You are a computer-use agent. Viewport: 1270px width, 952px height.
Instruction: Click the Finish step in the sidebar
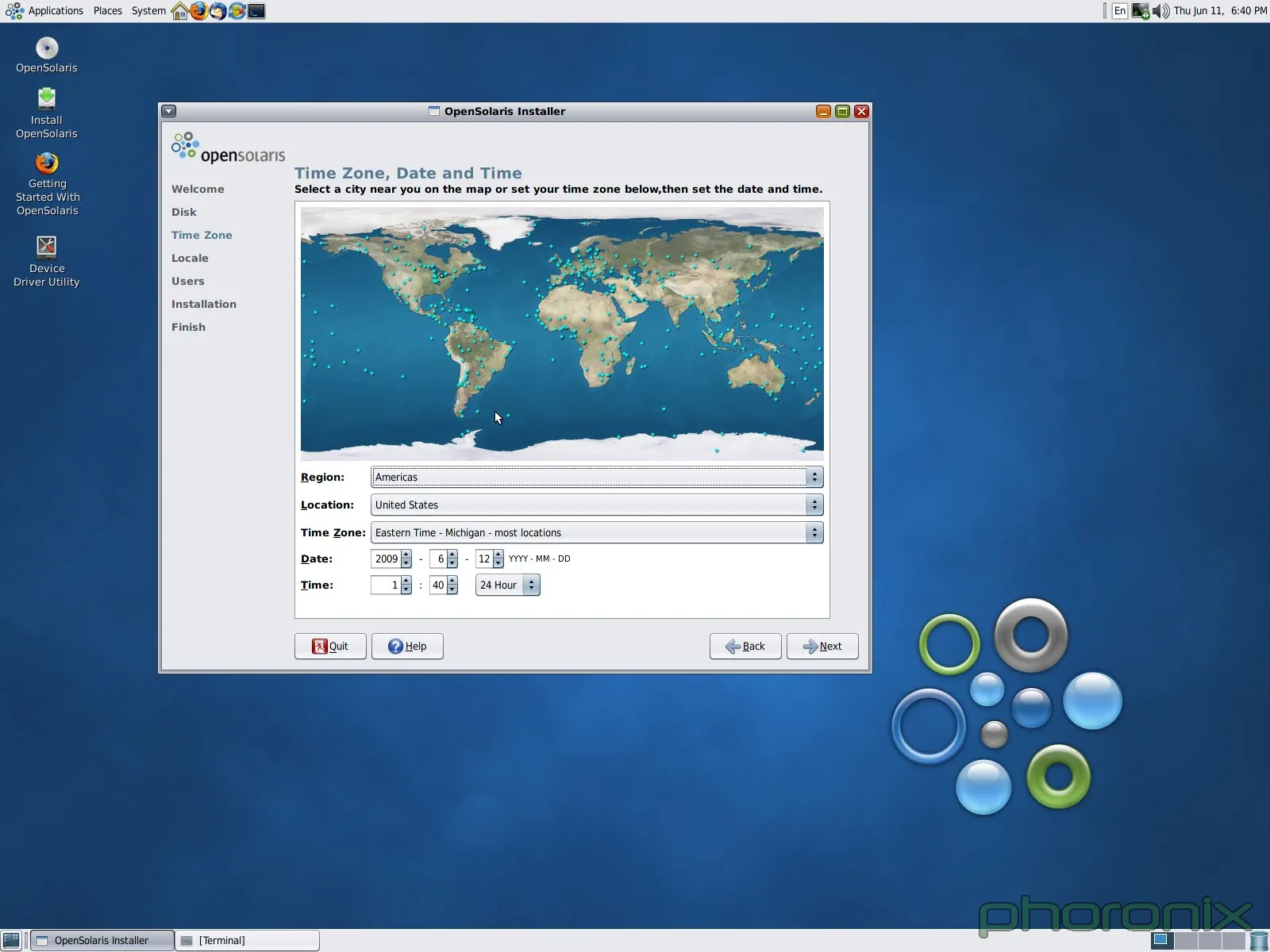[x=188, y=327]
